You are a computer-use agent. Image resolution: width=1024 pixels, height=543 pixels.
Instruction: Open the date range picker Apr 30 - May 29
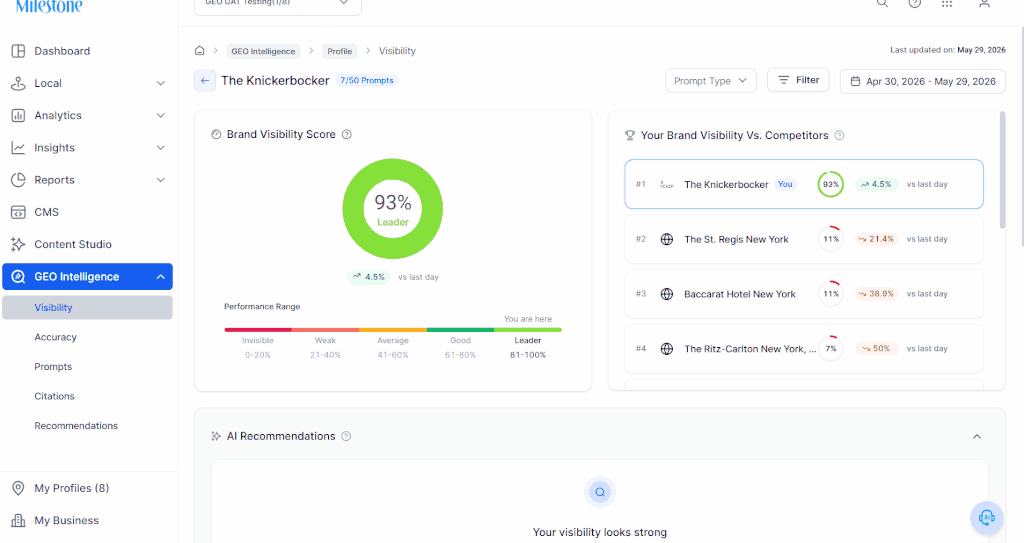(x=923, y=81)
